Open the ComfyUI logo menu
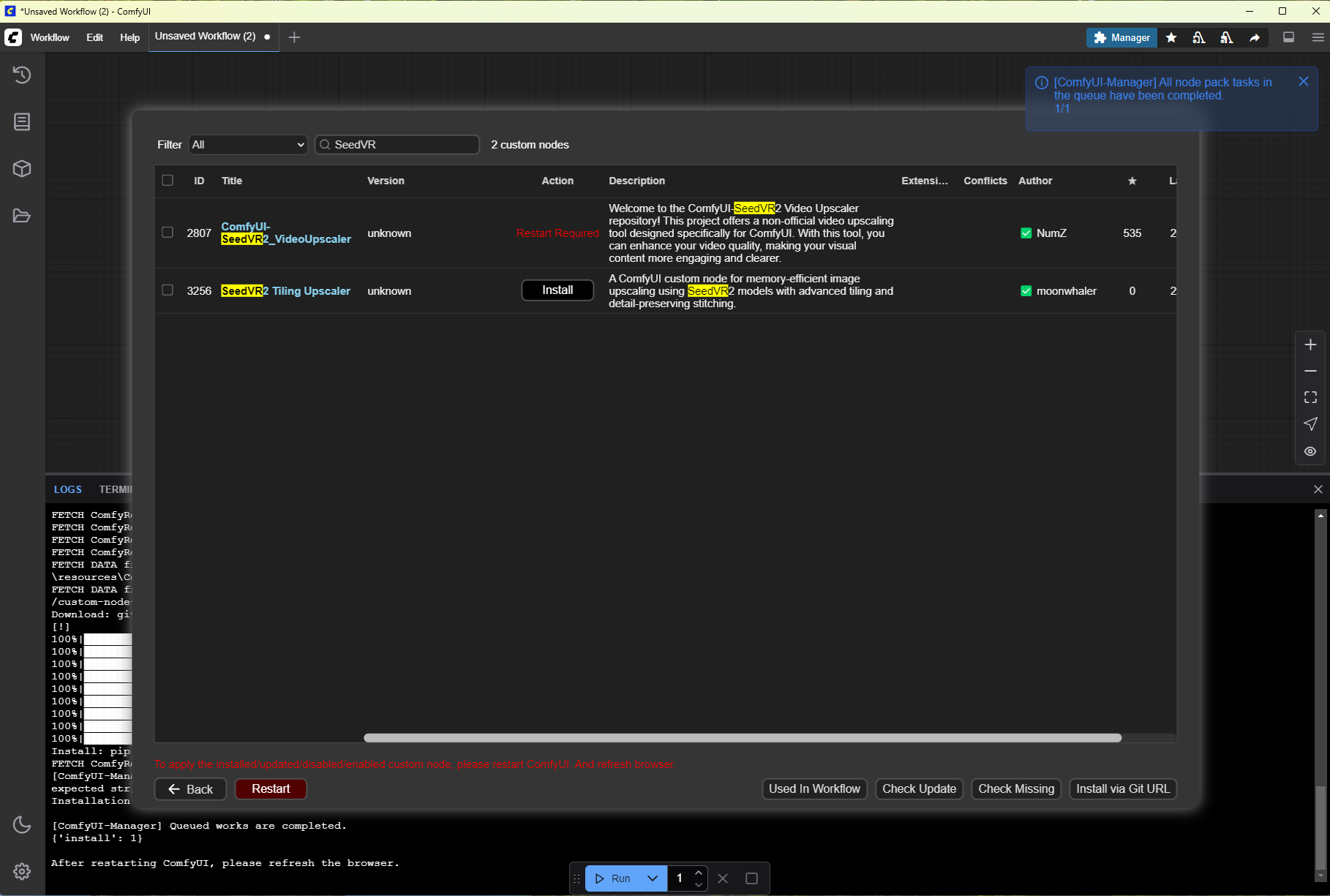Image resolution: width=1330 pixels, height=896 pixels. pos(13,37)
